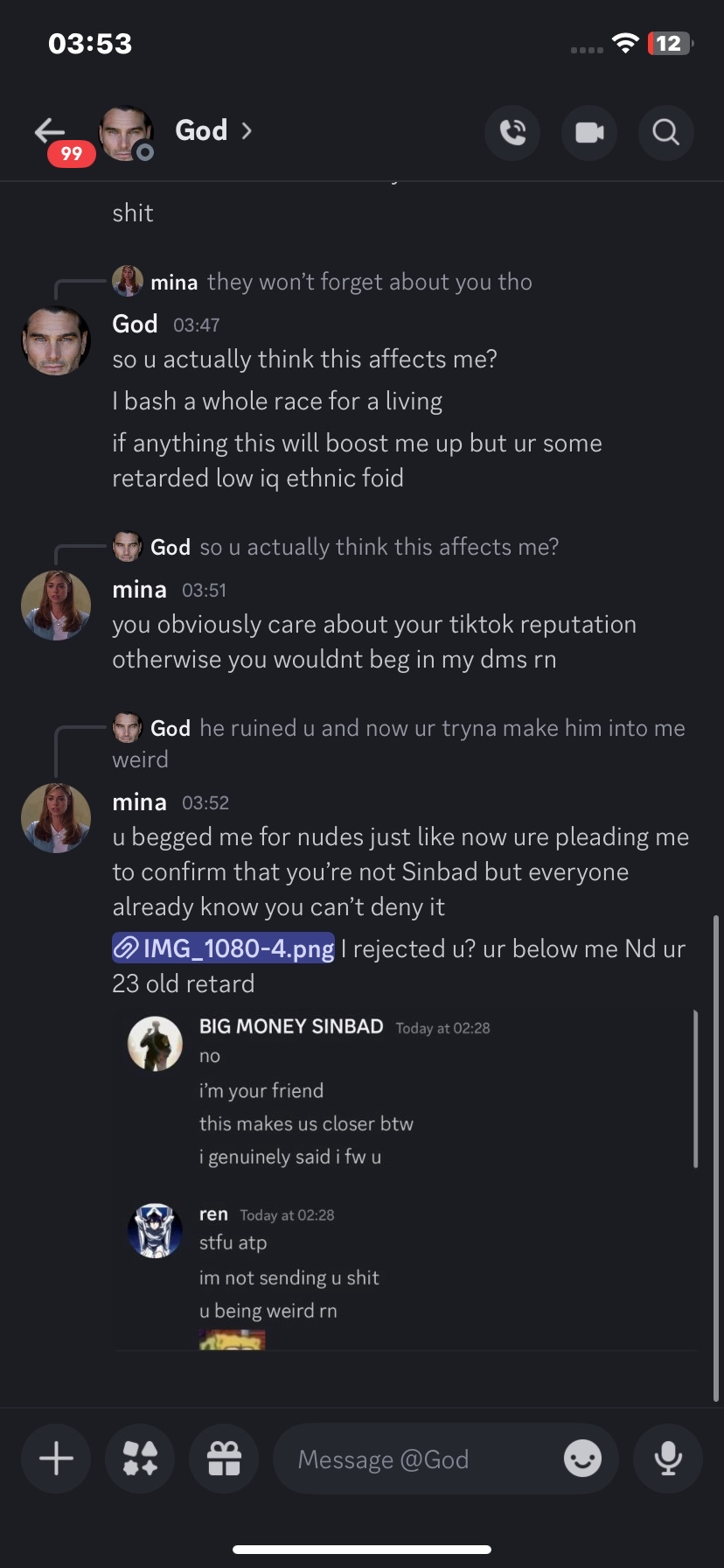Jump to replied message "they won't forget about you tho"
The height and width of the screenshot is (1568, 724).
369,282
